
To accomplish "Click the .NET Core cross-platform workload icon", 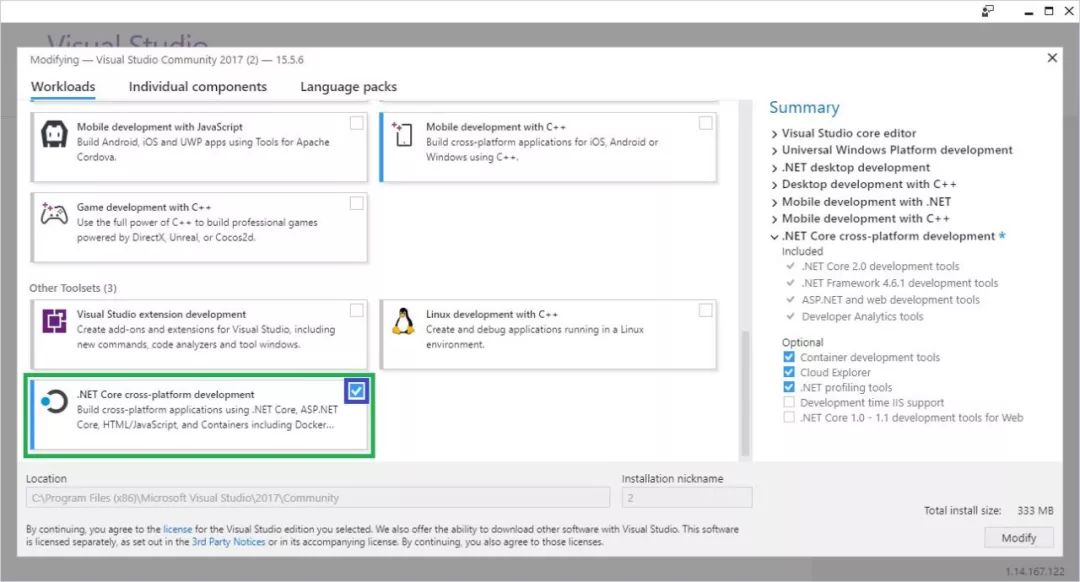I will point(54,401).
